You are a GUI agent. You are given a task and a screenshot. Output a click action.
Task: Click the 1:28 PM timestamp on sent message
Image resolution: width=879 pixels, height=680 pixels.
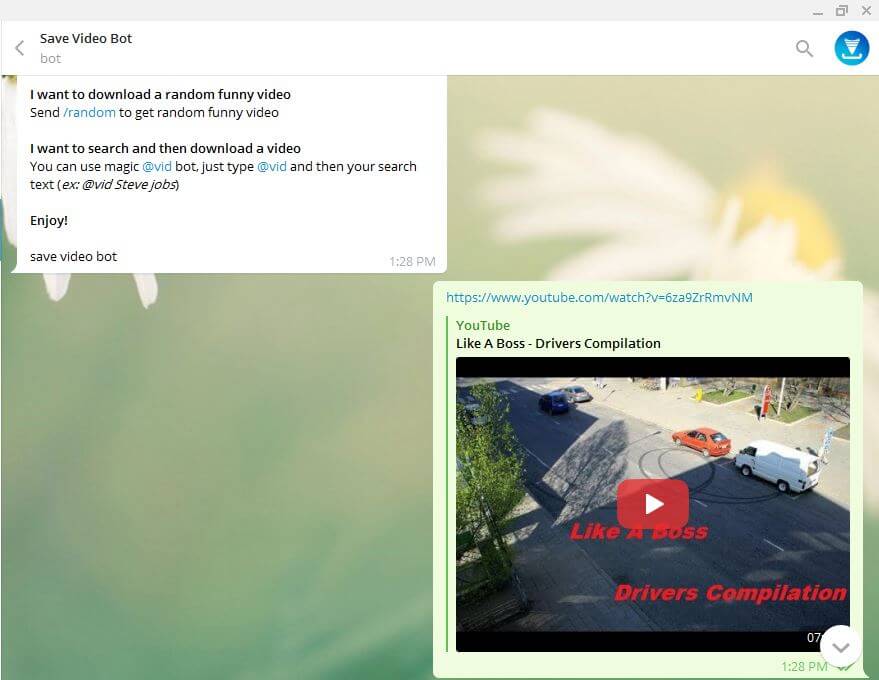click(x=804, y=666)
